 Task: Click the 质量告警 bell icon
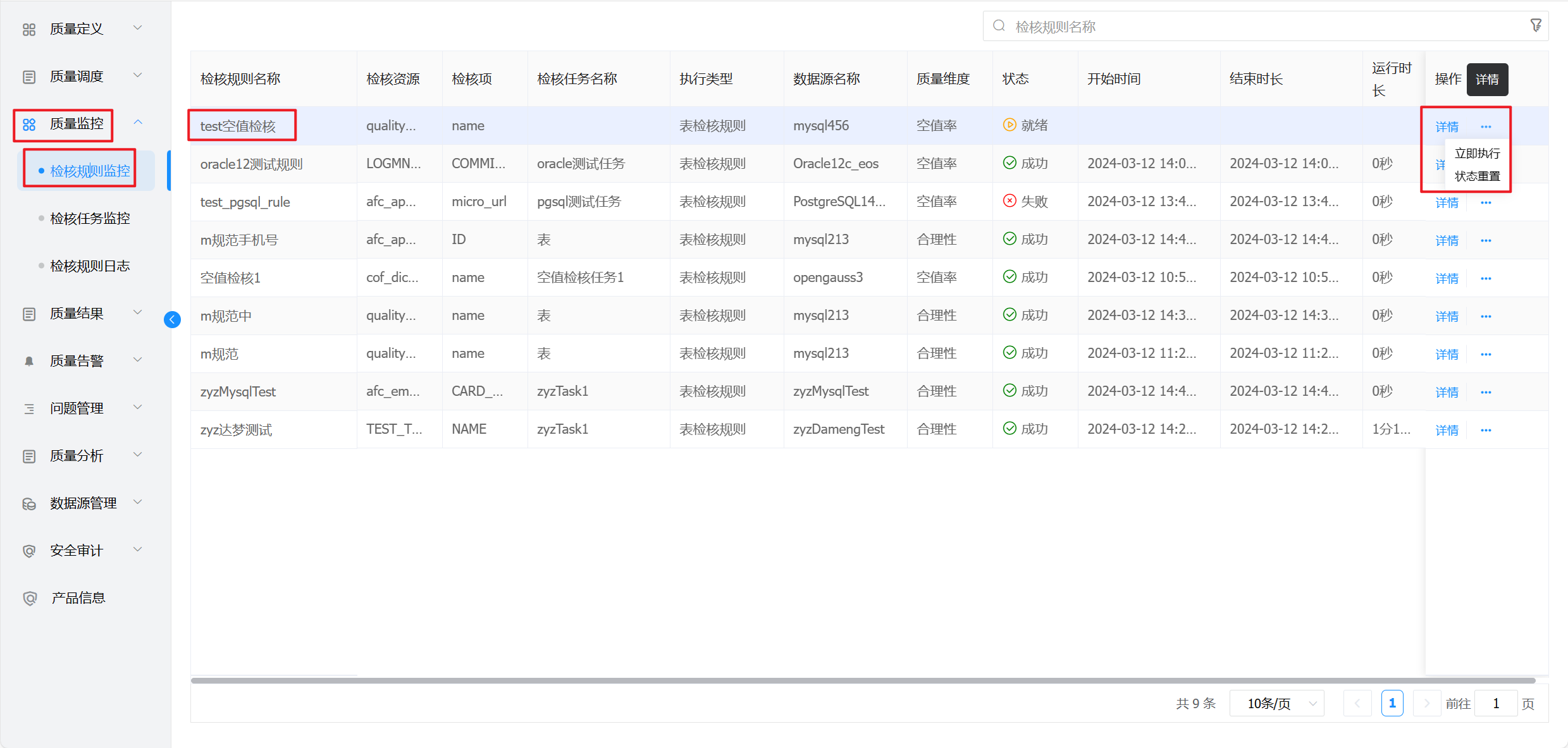click(x=29, y=361)
